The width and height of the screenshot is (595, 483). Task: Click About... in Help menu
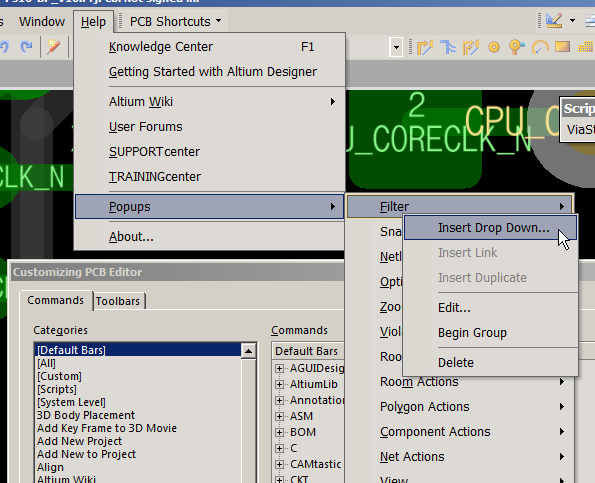pyautogui.click(x=210, y=237)
